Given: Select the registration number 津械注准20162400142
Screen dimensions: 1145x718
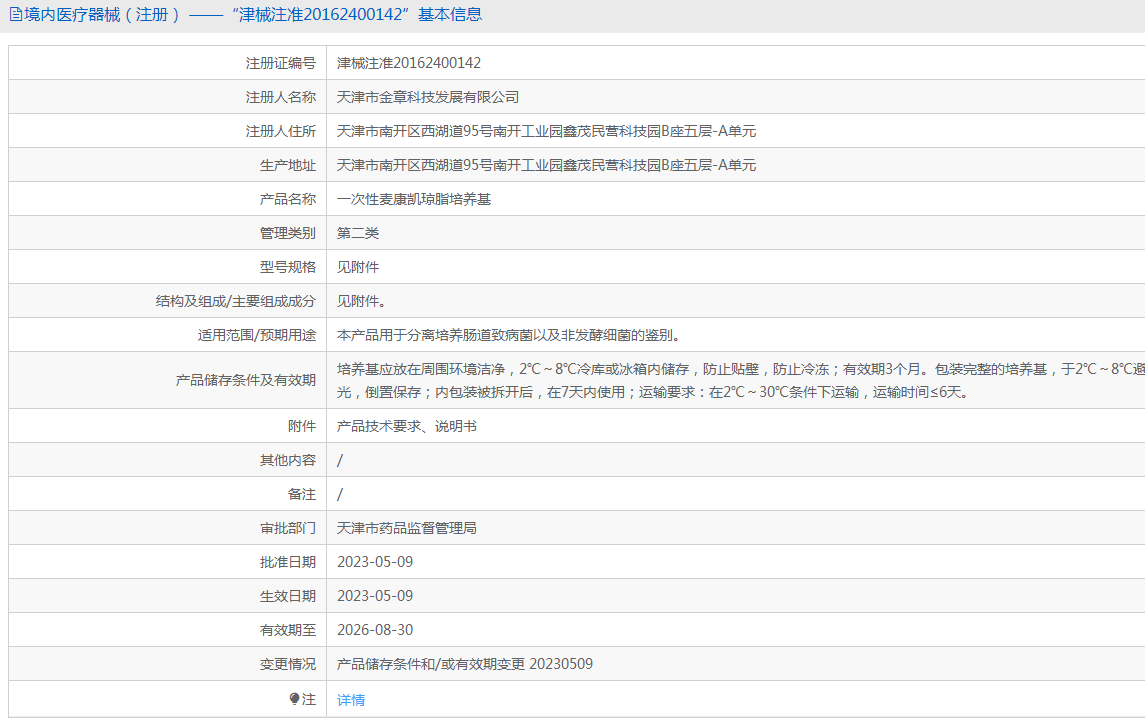Looking at the screenshot, I should pos(409,63).
